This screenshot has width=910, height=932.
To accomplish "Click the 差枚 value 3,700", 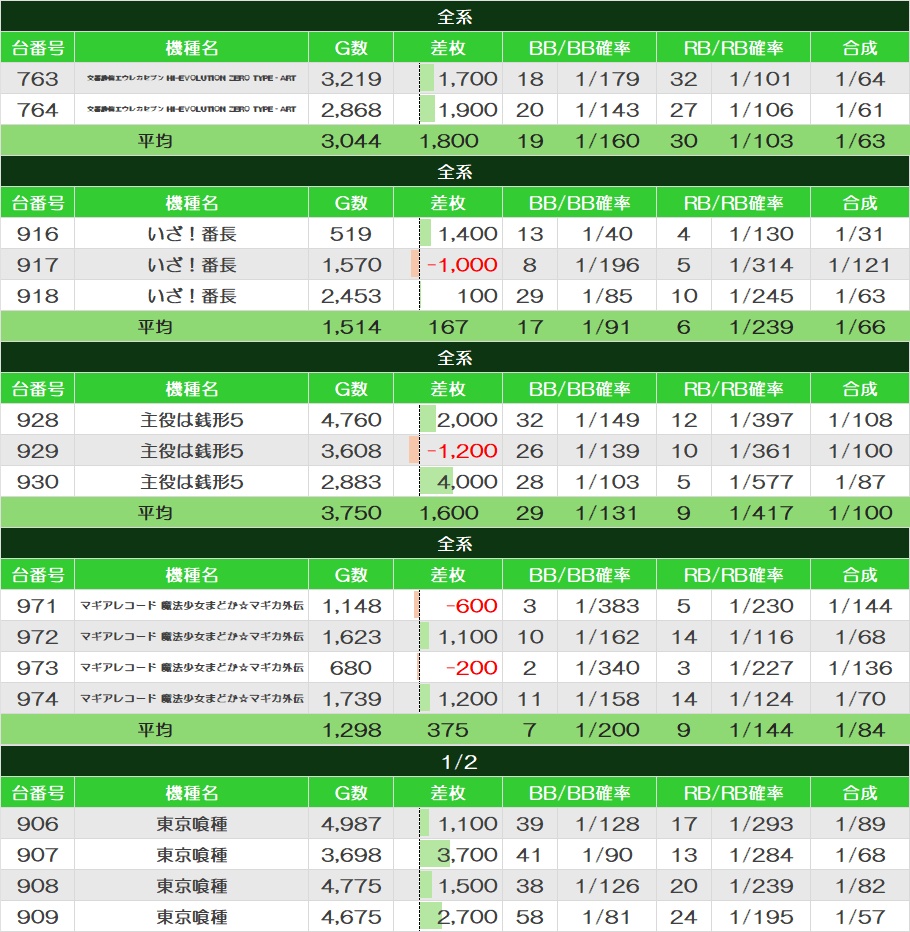I will coord(467,855).
